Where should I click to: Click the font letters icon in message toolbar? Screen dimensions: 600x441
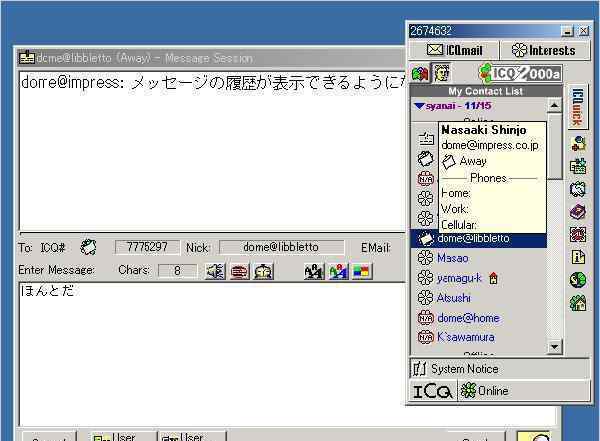(x=314, y=271)
